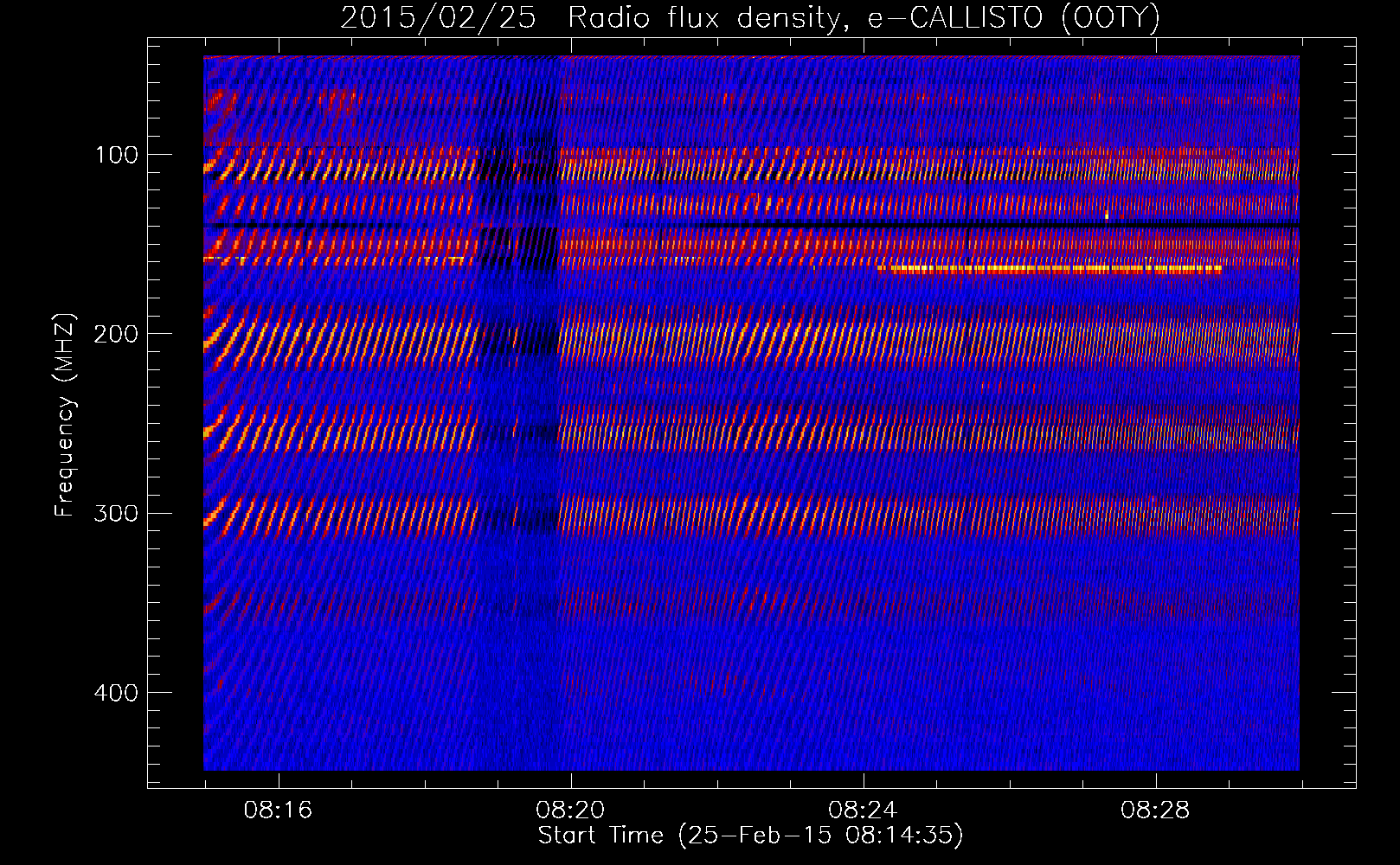This screenshot has width=1400, height=865.
Task: Click the plot title text e-CALLISTO (OOTY)
Action: [1013, 17]
